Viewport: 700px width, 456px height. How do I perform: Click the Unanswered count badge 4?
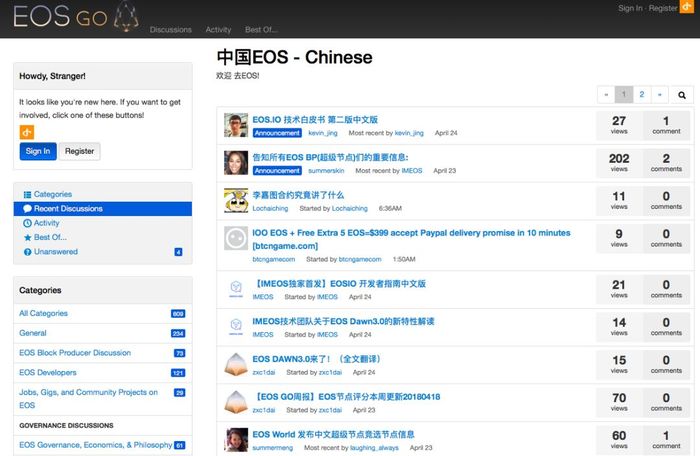pos(178,252)
